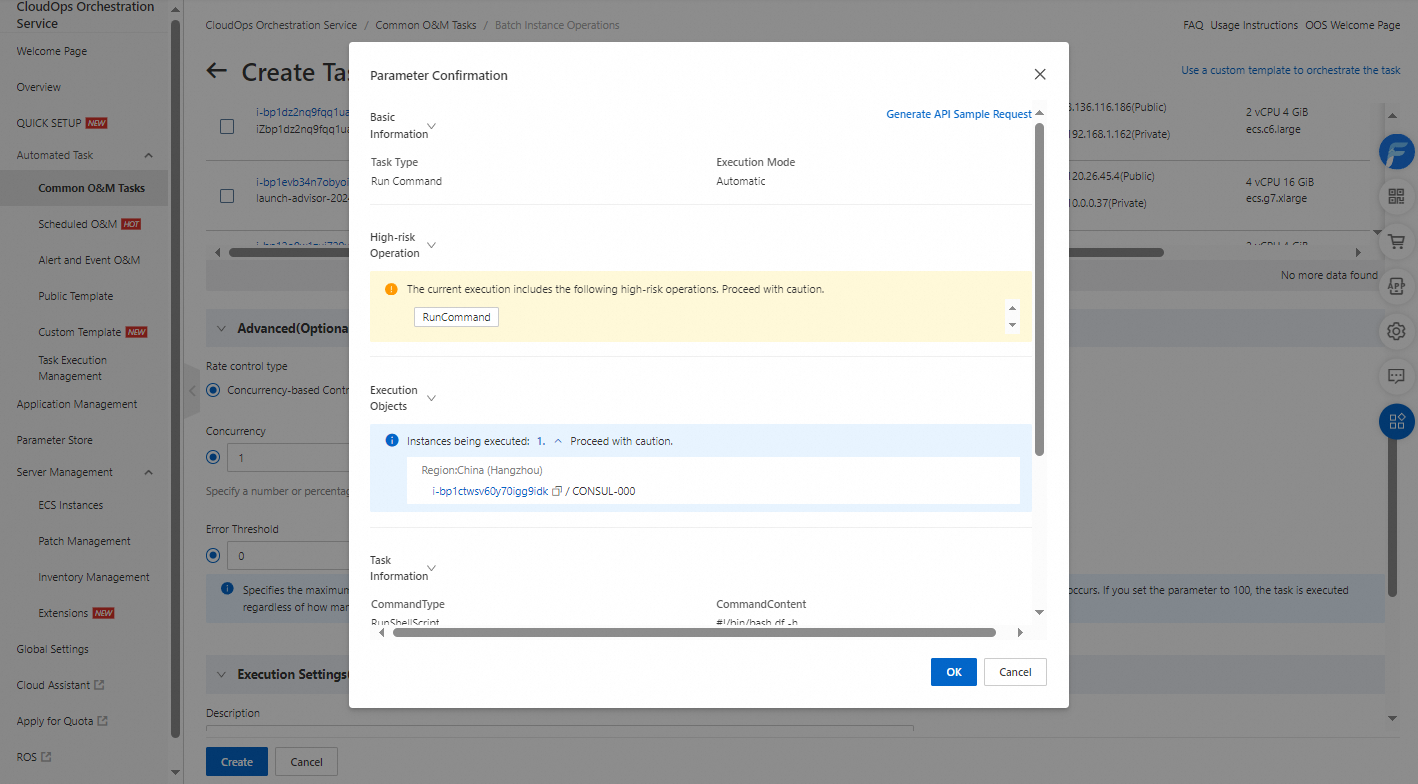Click Use a custom template to orchestrate link
Viewport: 1418px width, 784px height.
pos(1291,70)
